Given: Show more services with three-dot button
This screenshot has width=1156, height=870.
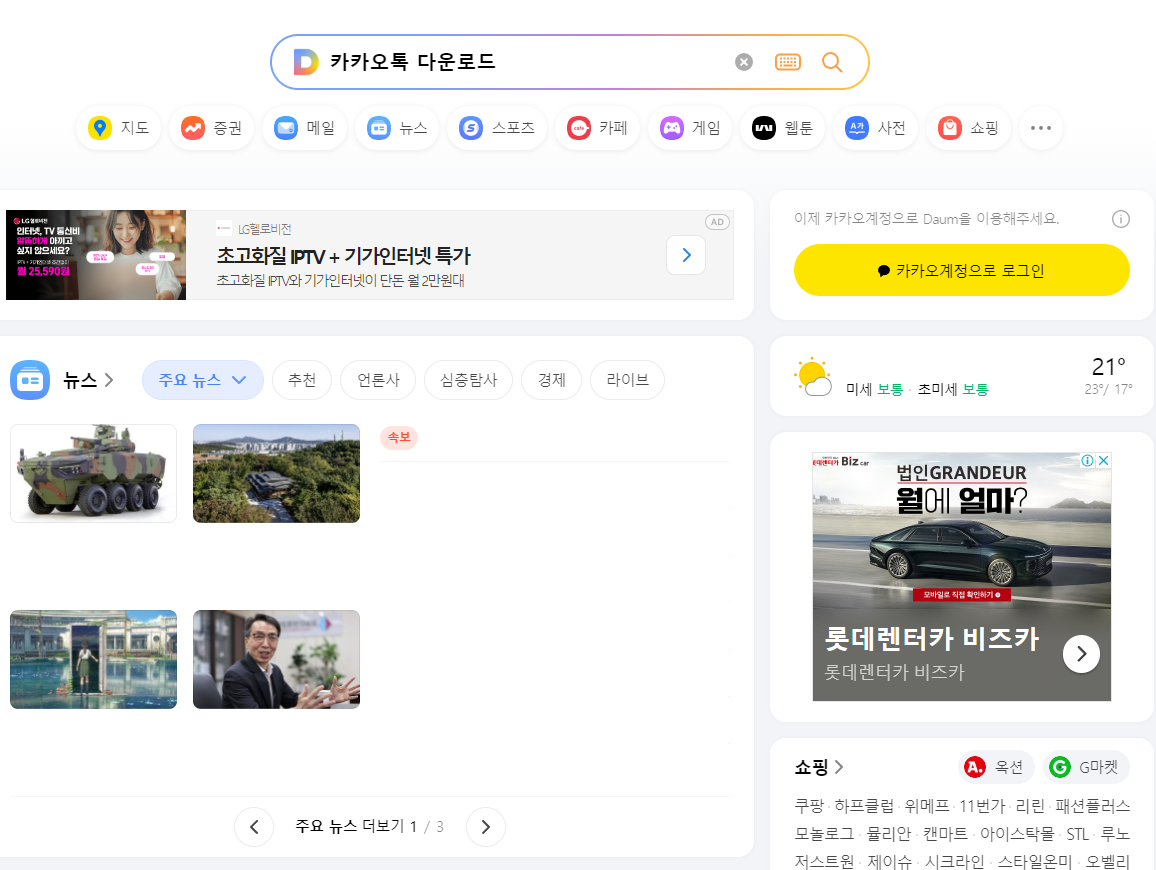Looking at the screenshot, I should [1041, 128].
